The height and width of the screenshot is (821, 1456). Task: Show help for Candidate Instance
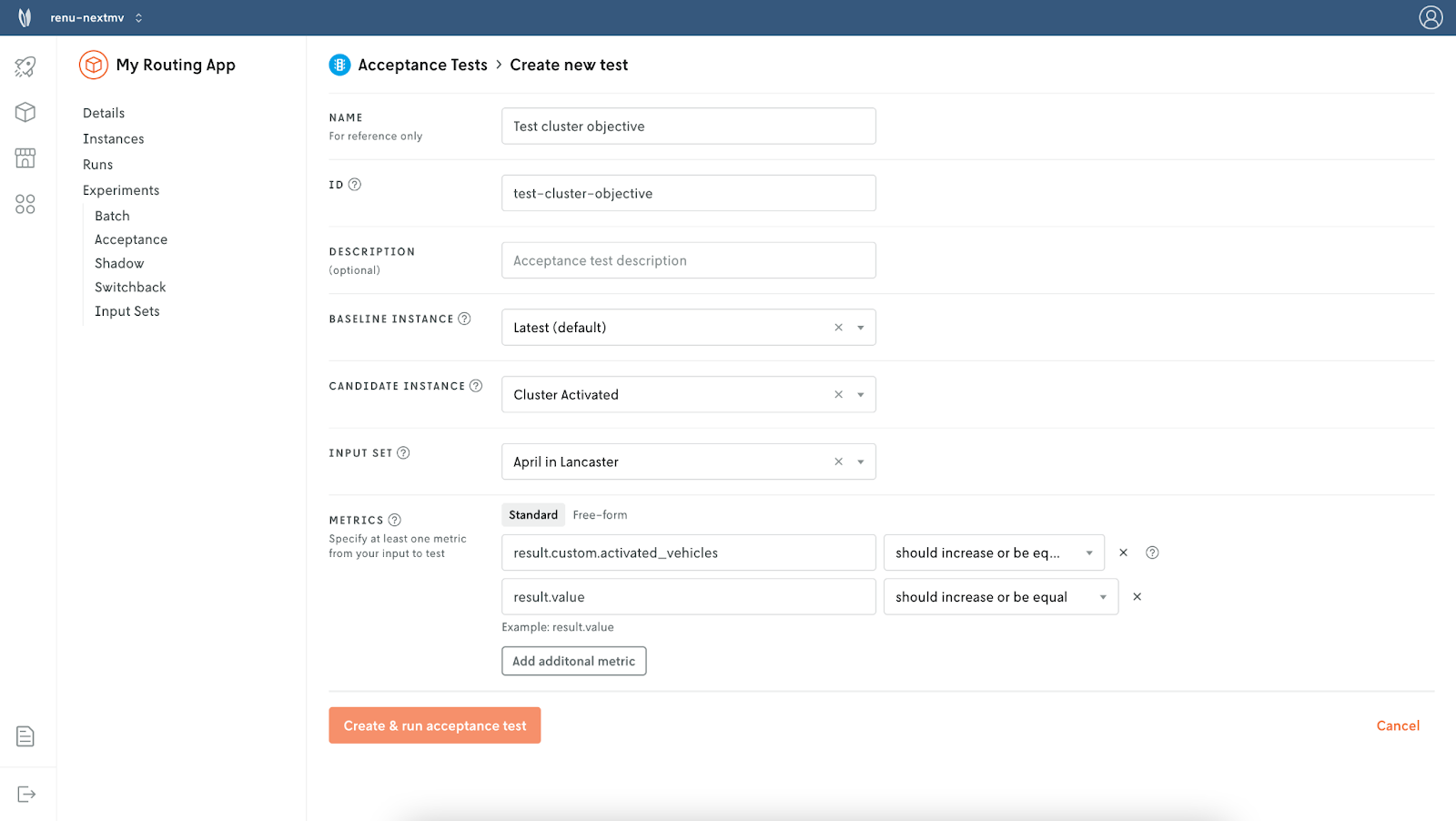coord(476,386)
